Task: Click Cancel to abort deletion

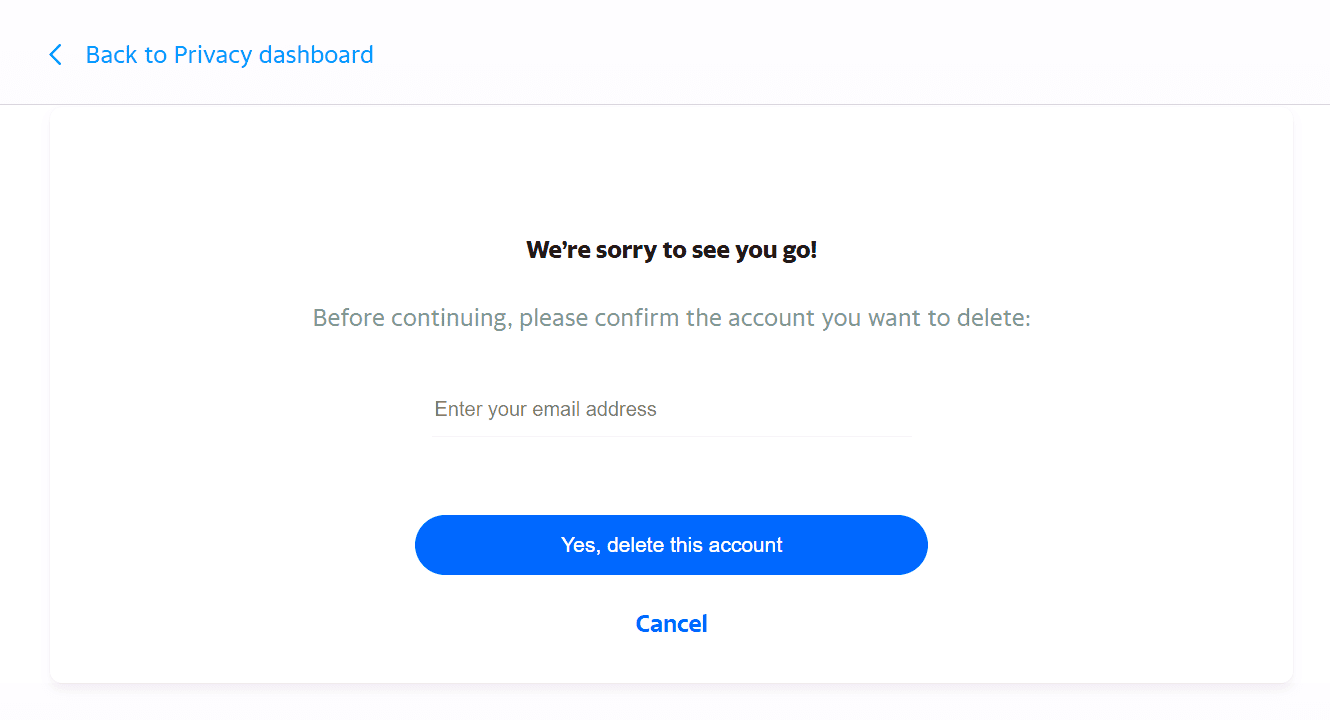Action: pos(671,623)
